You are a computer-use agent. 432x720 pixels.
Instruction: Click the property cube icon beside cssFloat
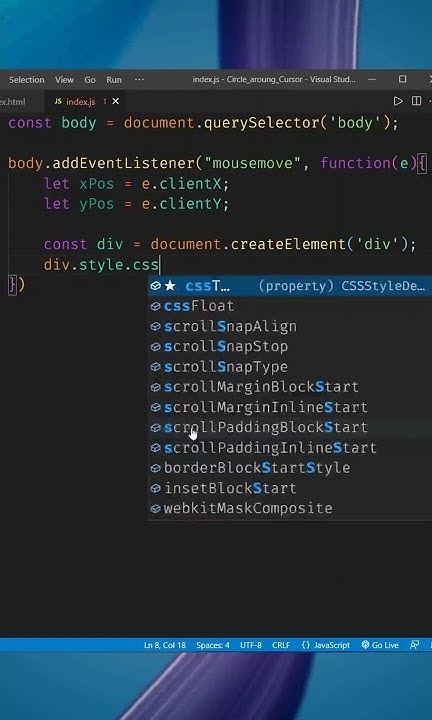point(156,306)
